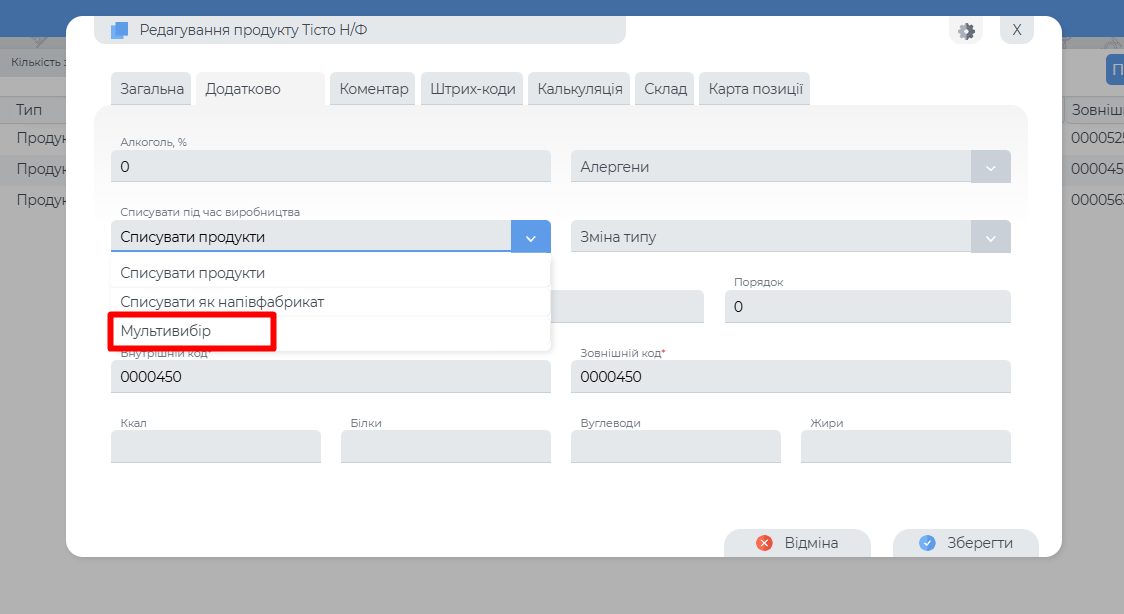Choose the Мультивибір option
The width and height of the screenshot is (1124, 614).
click(x=166, y=331)
